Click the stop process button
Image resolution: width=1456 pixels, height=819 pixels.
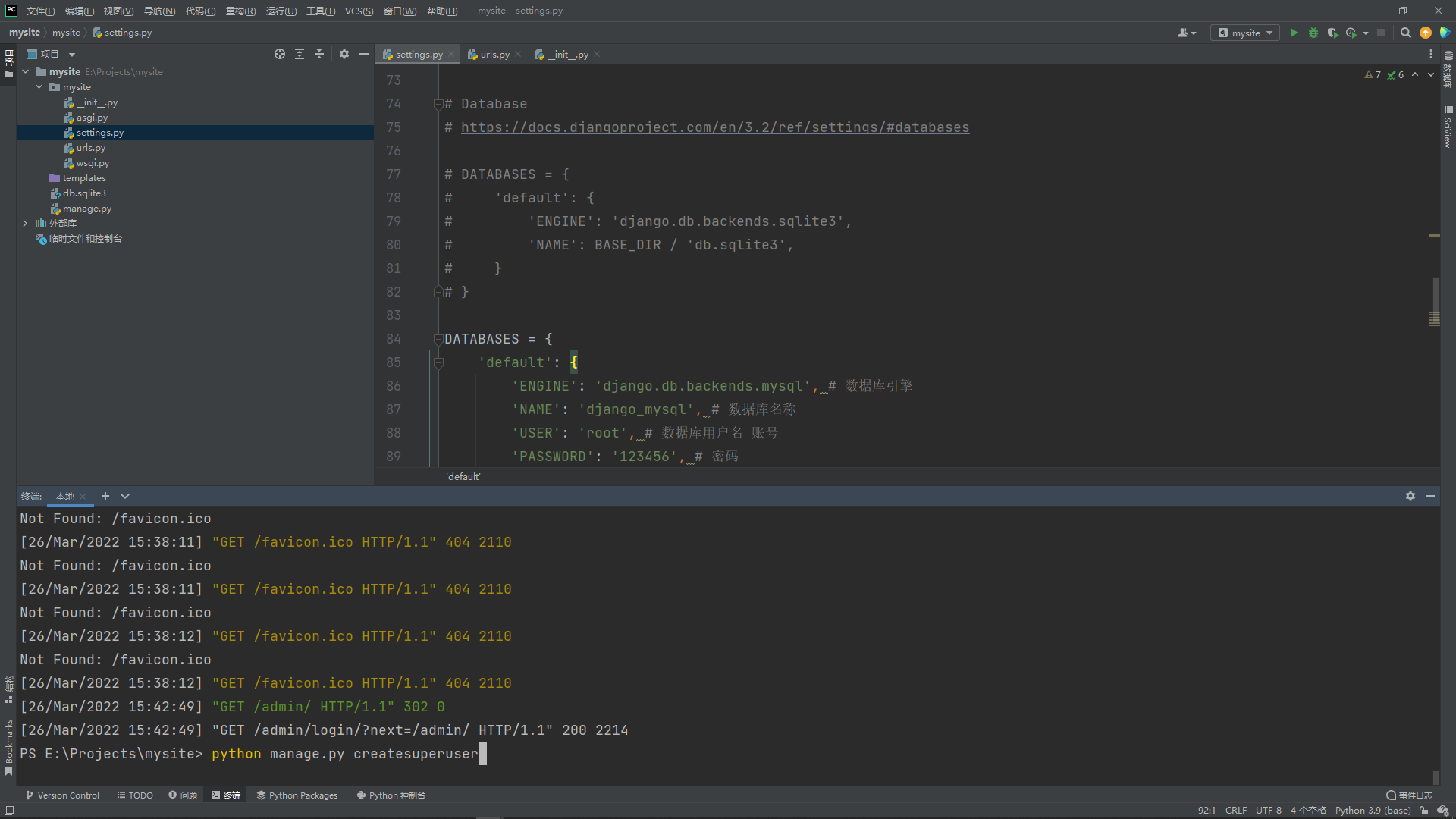point(1381,33)
